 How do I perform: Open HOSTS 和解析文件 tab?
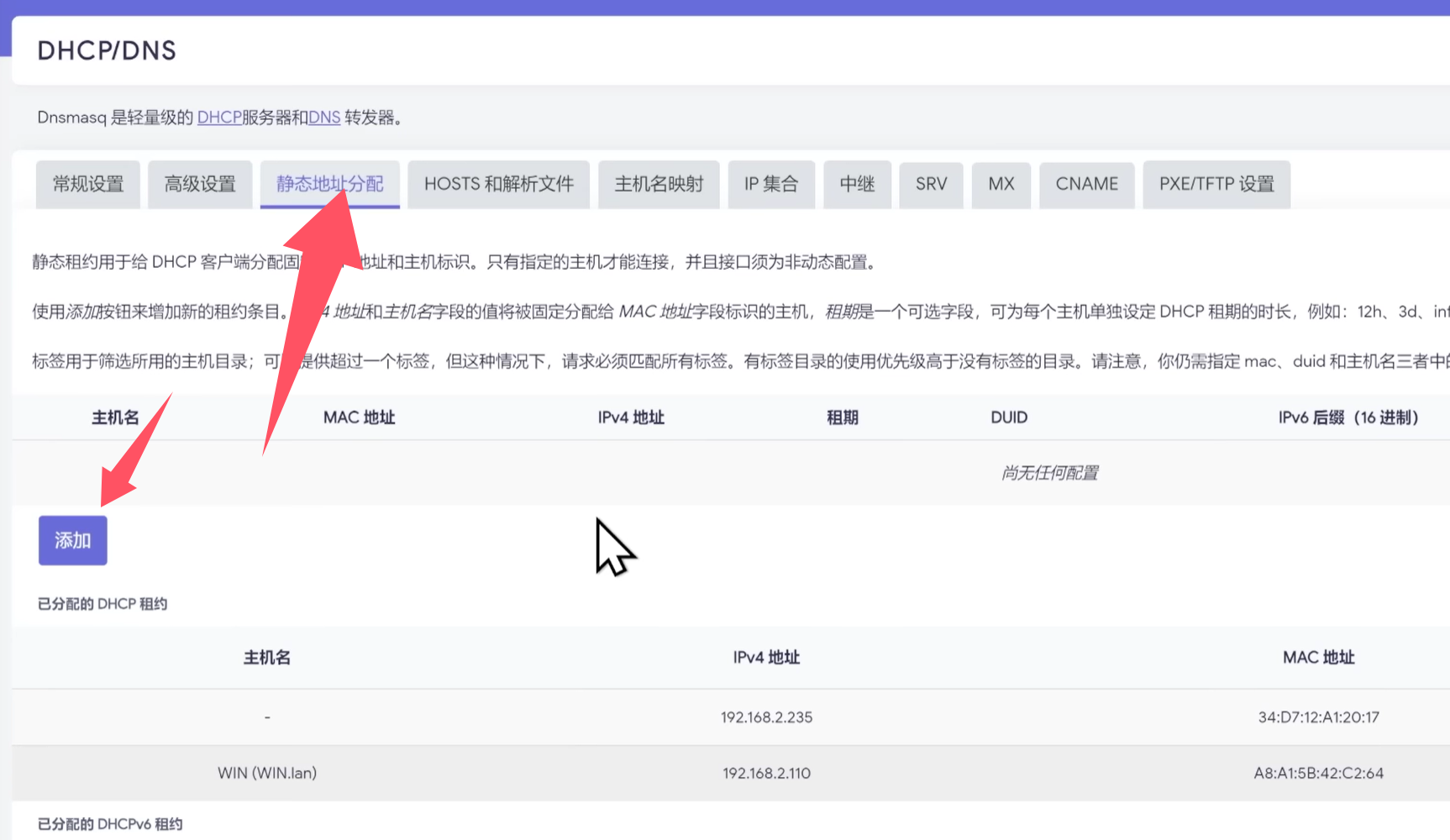[x=498, y=184]
